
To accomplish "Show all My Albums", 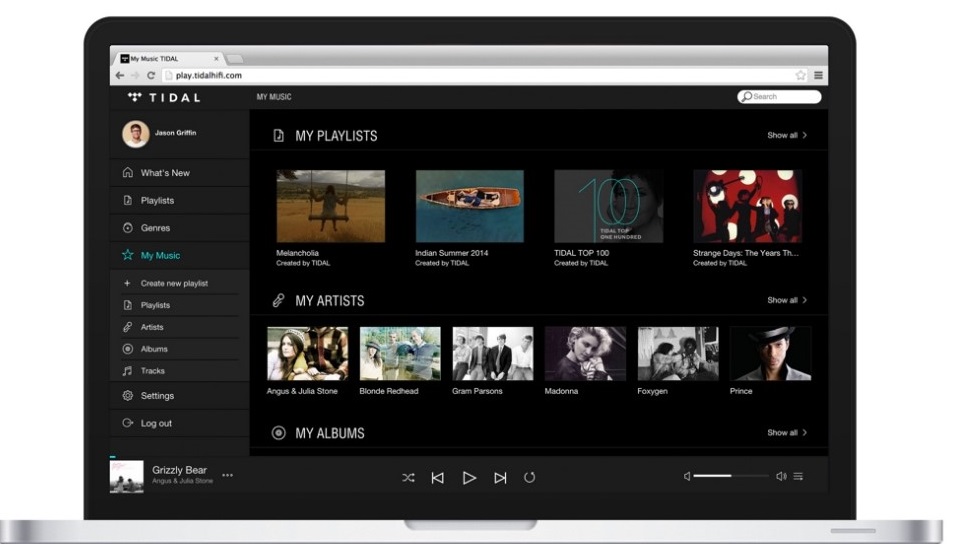I will [x=787, y=432].
